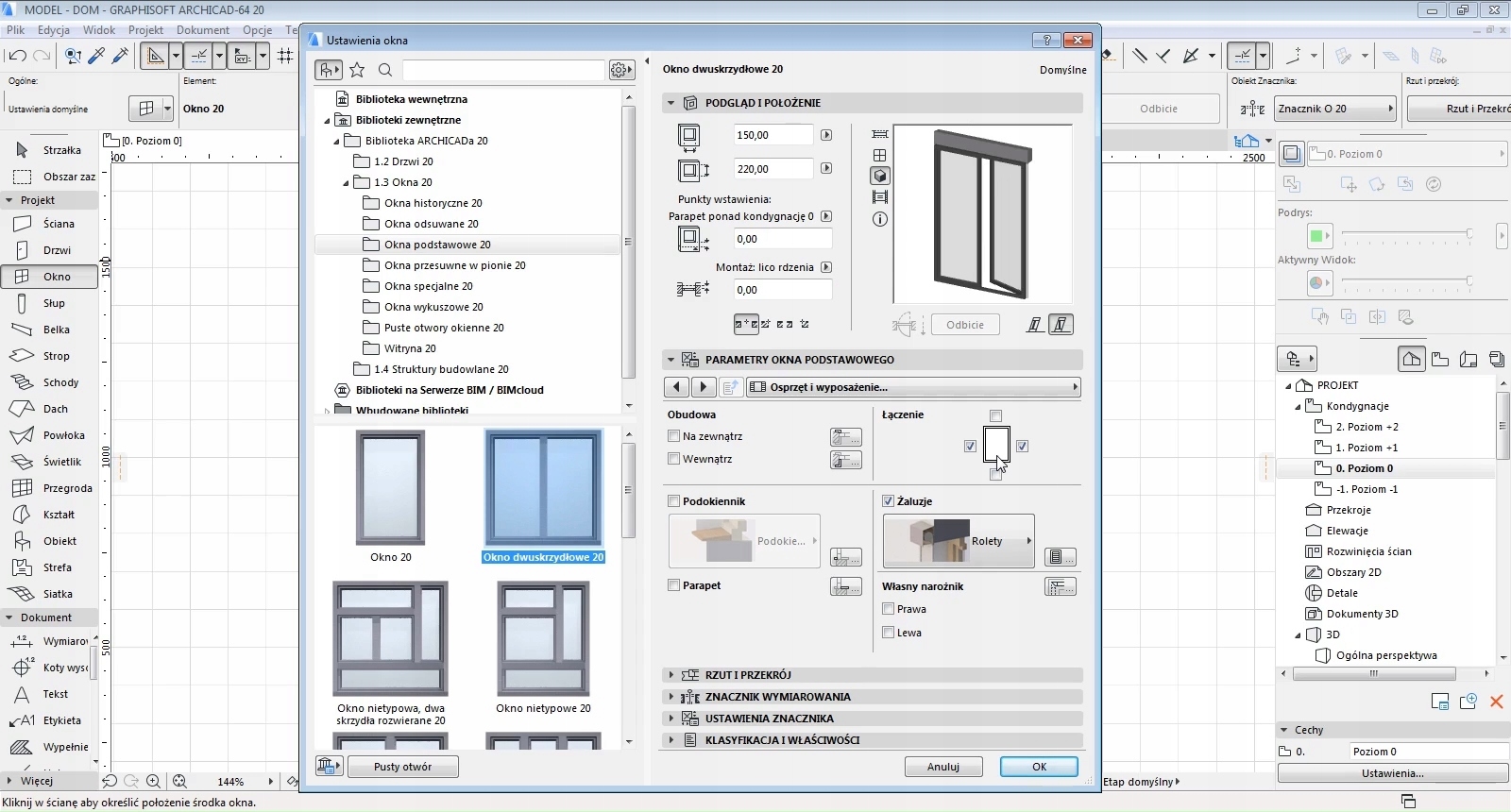The image size is (1511, 812).
Task: Select the Okno 20 thumbnail
Action: click(390, 488)
